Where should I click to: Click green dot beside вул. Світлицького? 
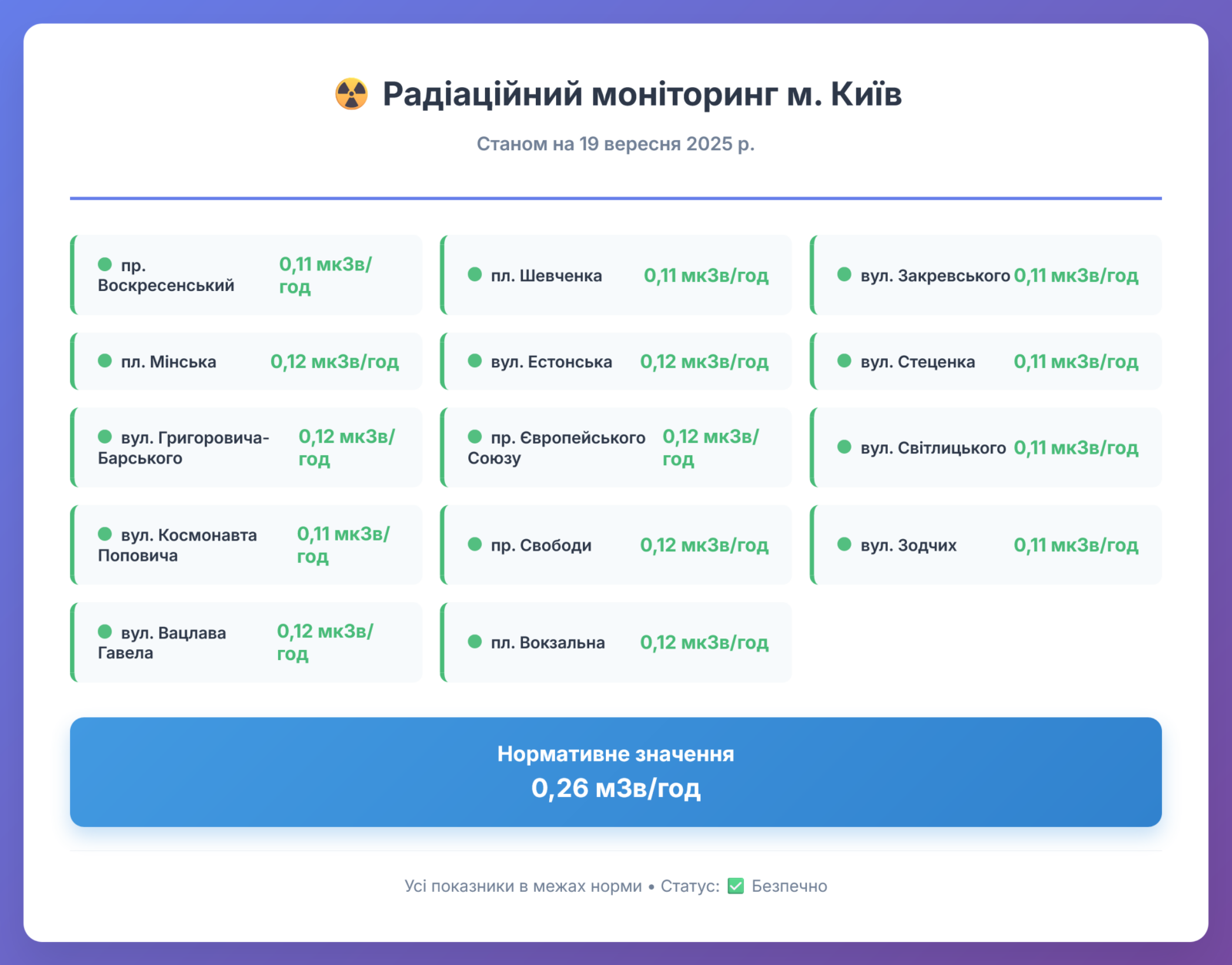coord(845,447)
